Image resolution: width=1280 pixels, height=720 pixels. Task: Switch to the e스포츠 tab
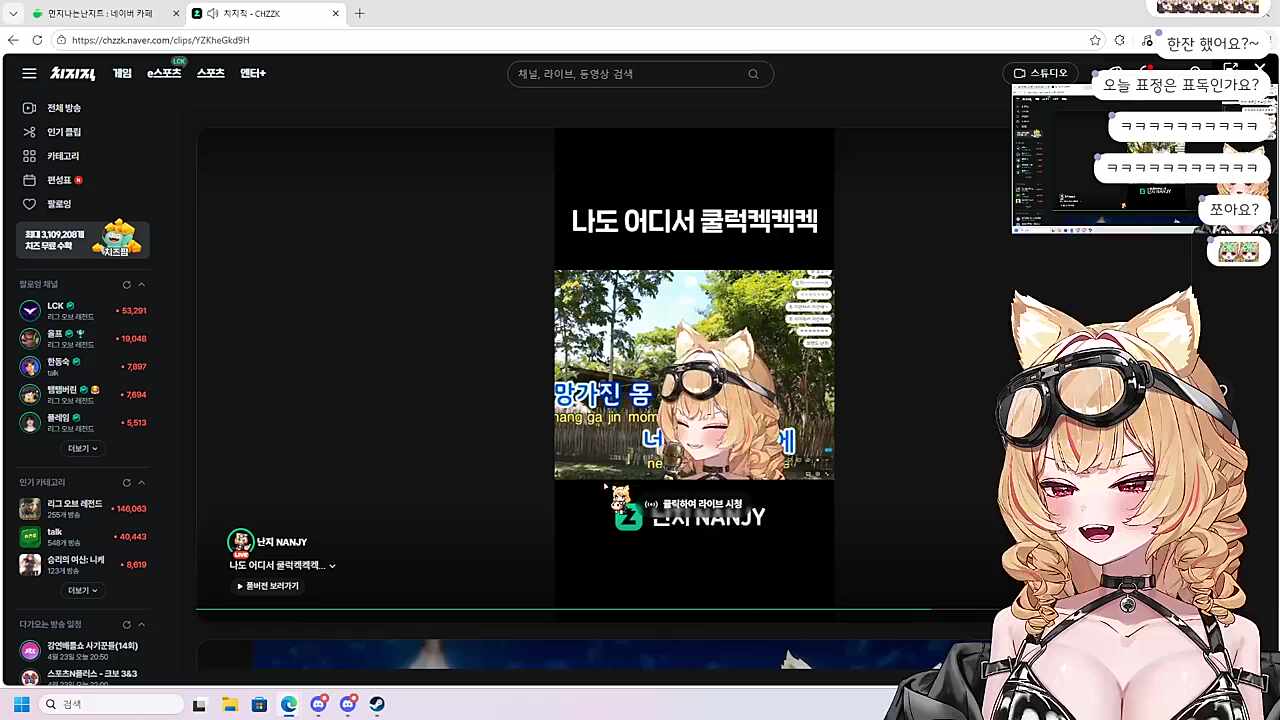[163, 73]
